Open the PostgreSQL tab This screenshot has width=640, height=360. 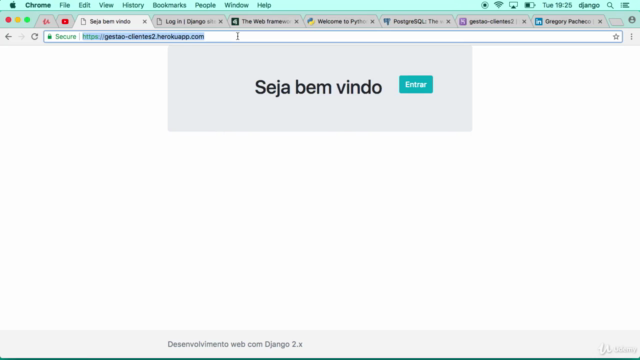click(418, 21)
